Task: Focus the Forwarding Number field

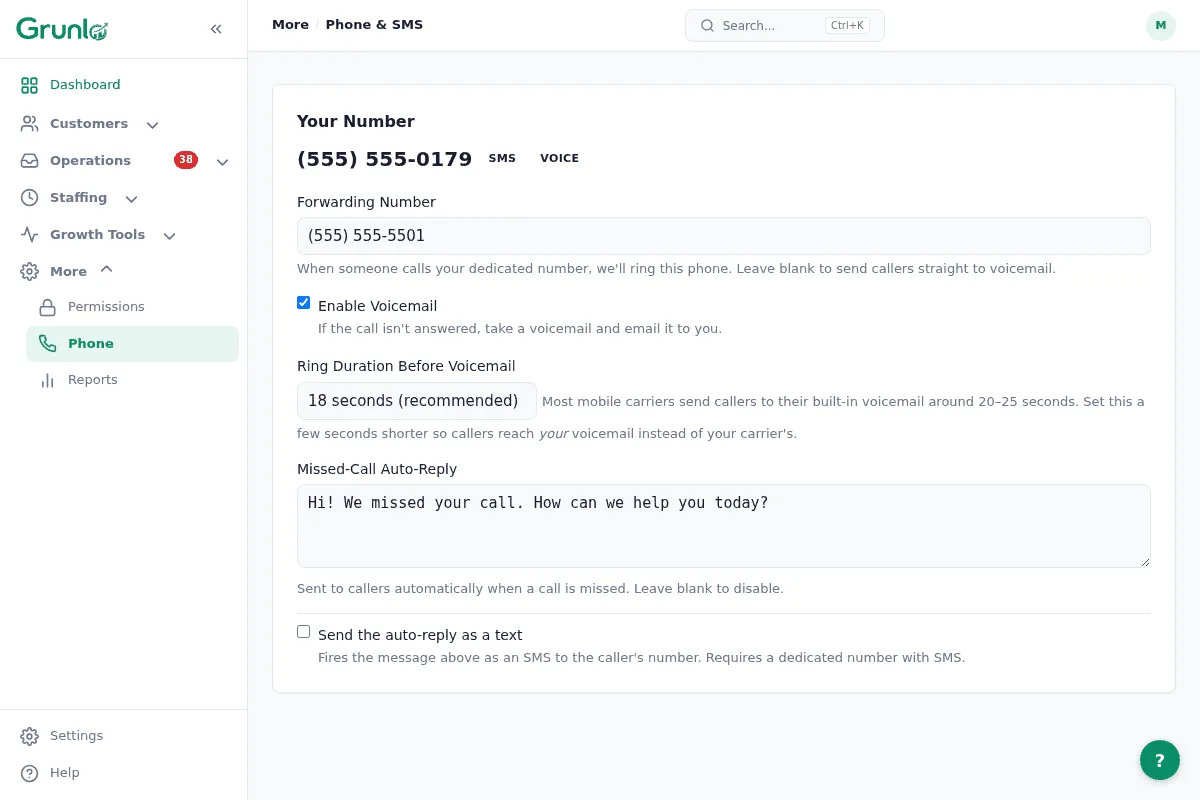Action: click(x=724, y=236)
